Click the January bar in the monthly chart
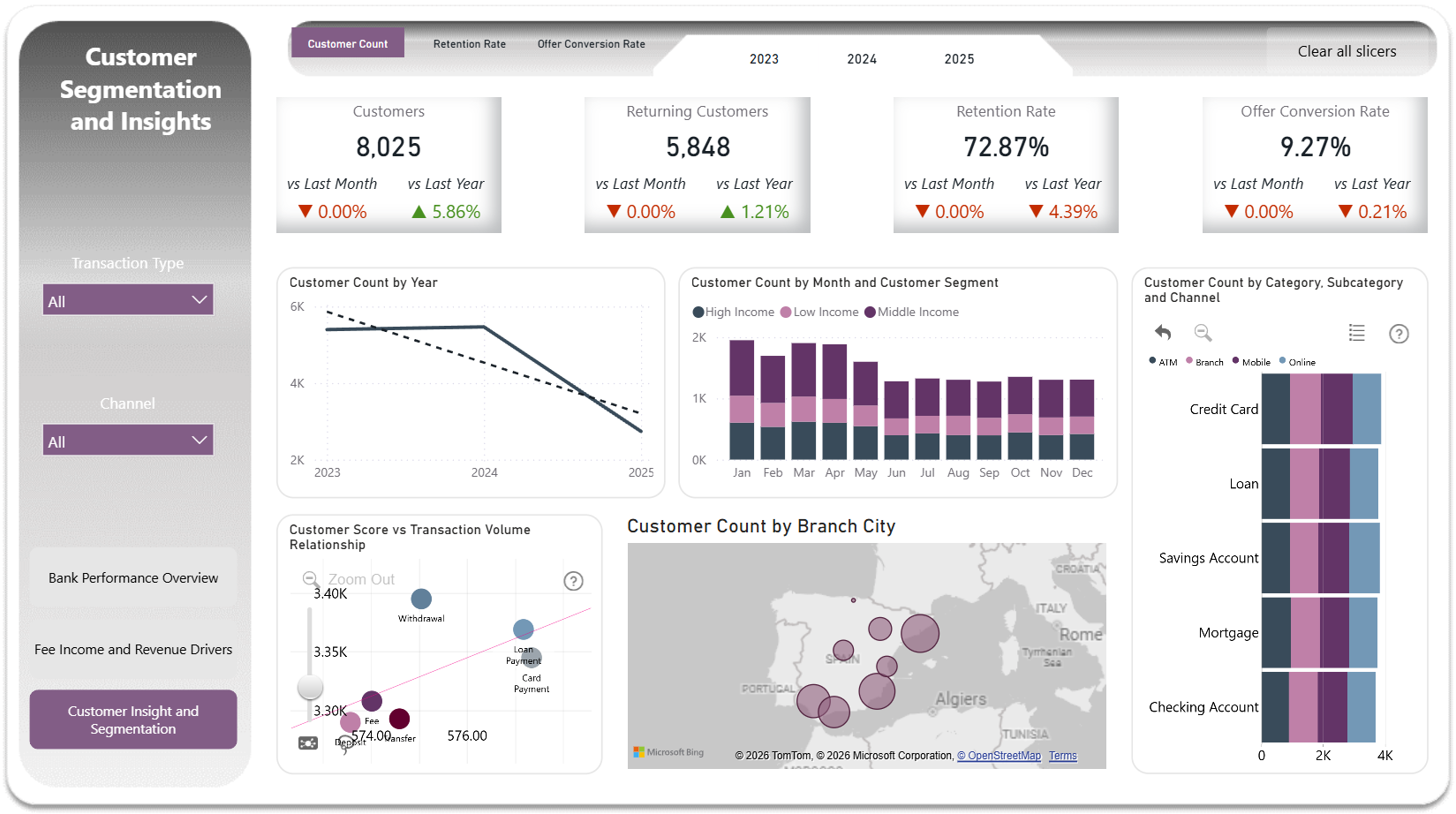This screenshot has width=1456, height=814. pyautogui.click(x=742, y=400)
